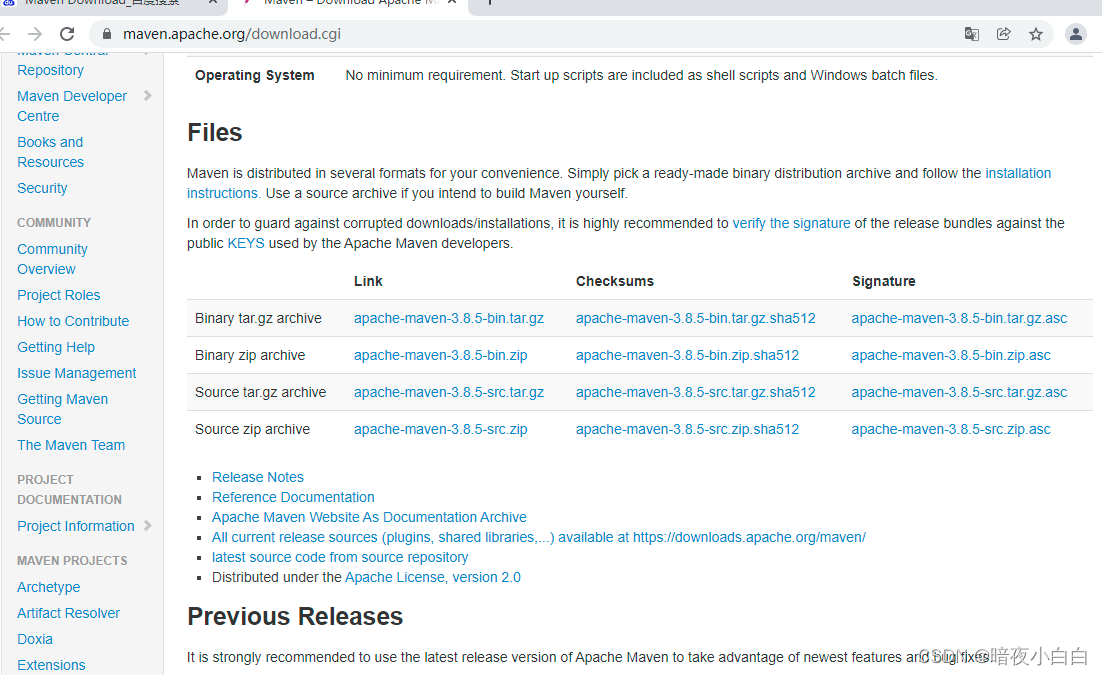Open Issue Management sidebar link
This screenshot has height=675, width=1102.
coord(77,373)
